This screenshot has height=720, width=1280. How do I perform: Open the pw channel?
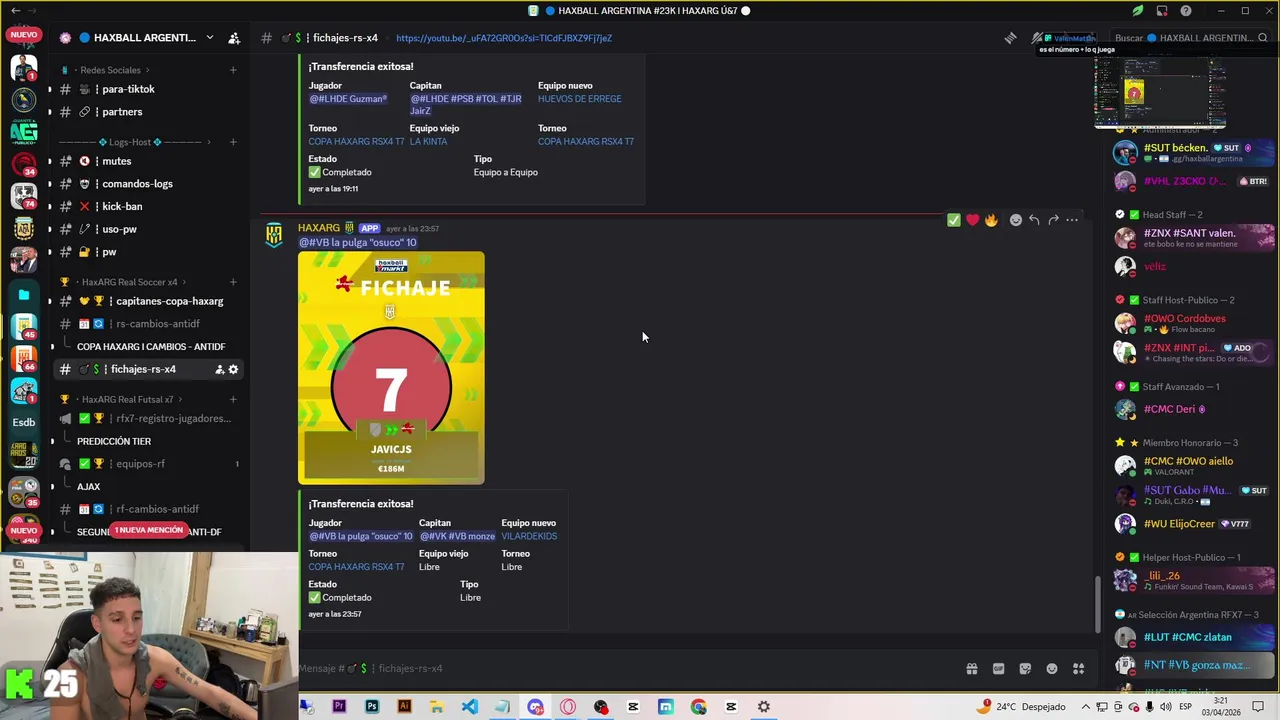(109, 252)
